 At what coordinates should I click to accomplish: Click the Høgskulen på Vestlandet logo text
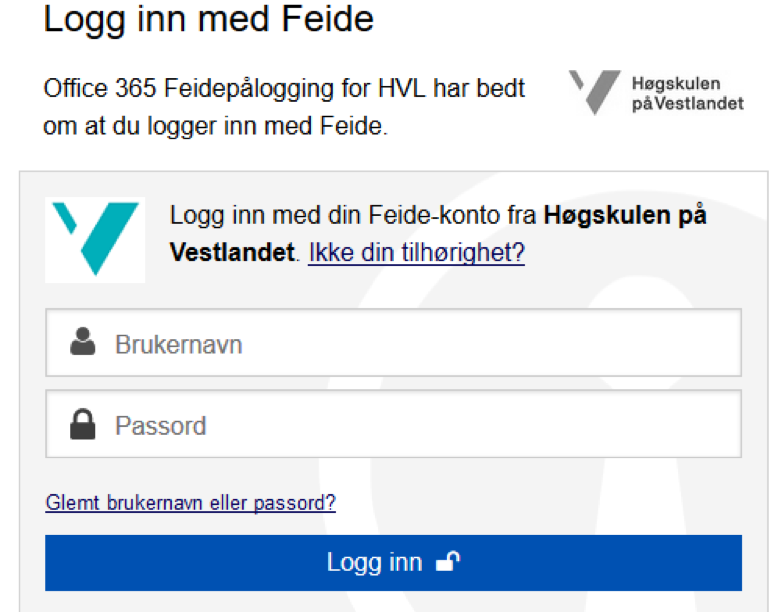click(687, 93)
